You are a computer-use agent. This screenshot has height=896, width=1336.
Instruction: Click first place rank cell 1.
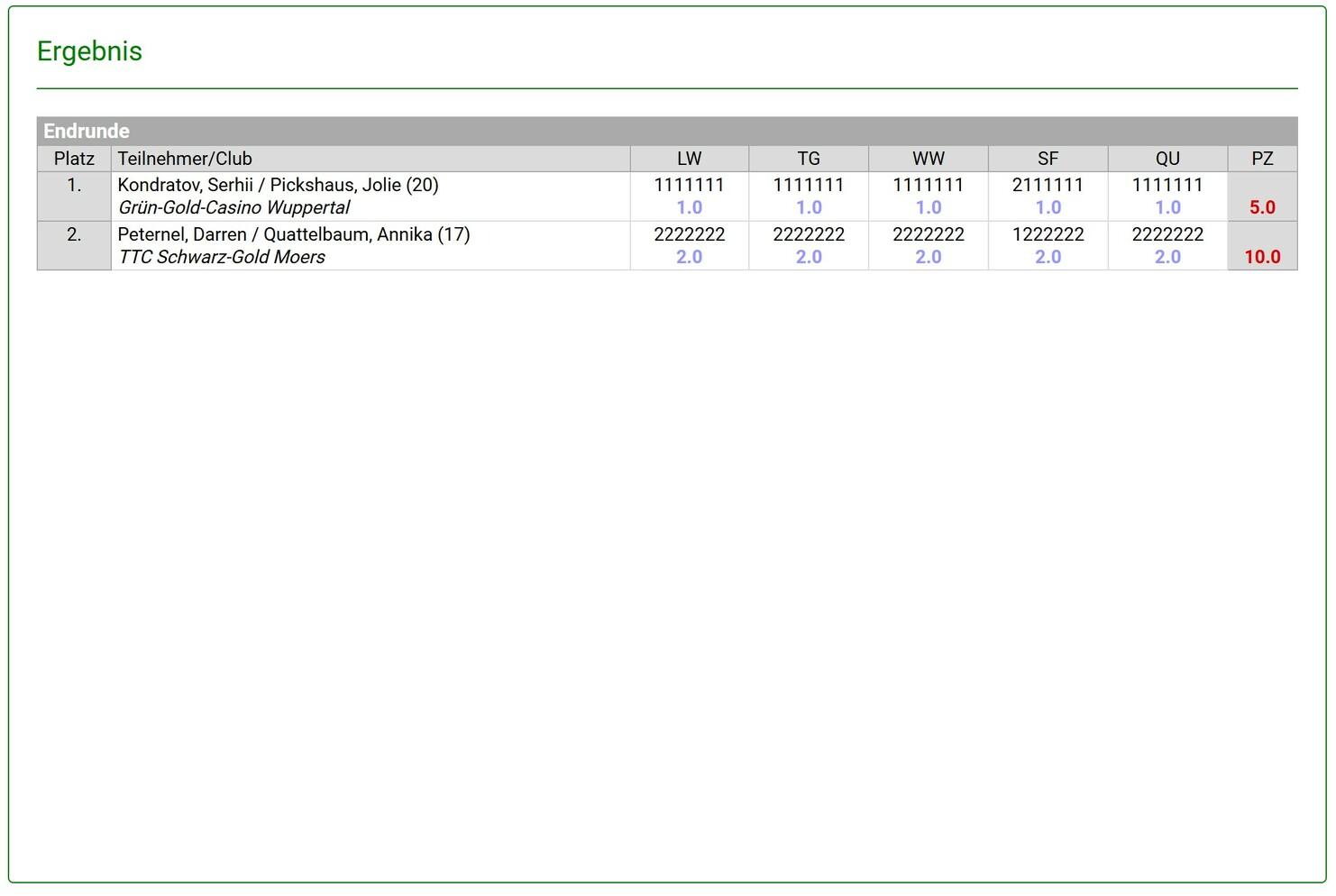point(74,186)
